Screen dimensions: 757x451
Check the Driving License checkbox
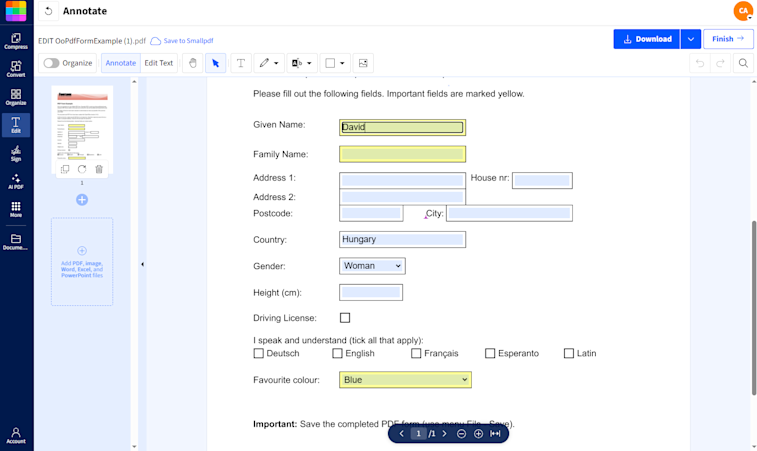click(345, 318)
